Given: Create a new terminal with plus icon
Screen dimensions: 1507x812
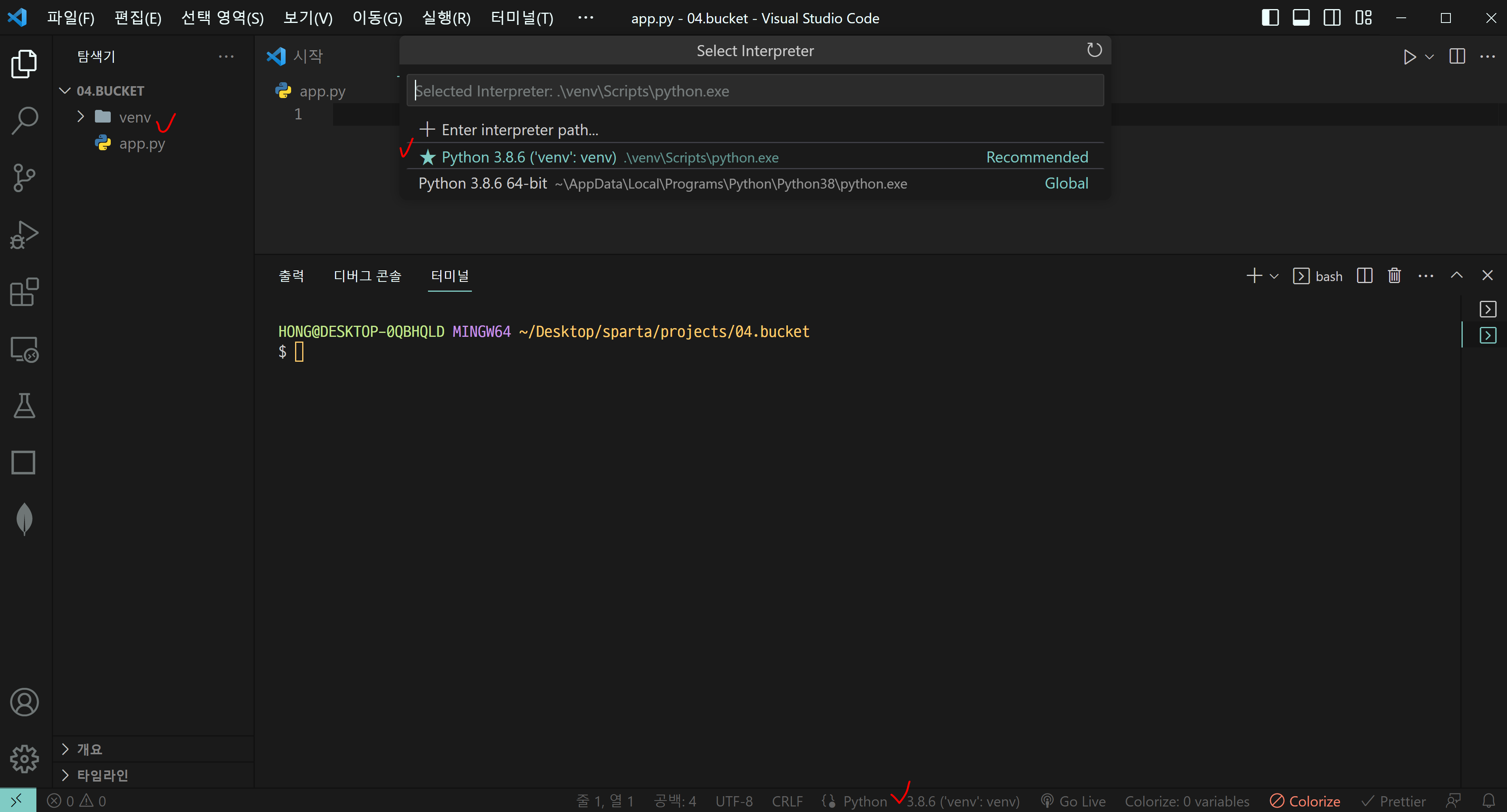Looking at the screenshot, I should click(x=1254, y=276).
